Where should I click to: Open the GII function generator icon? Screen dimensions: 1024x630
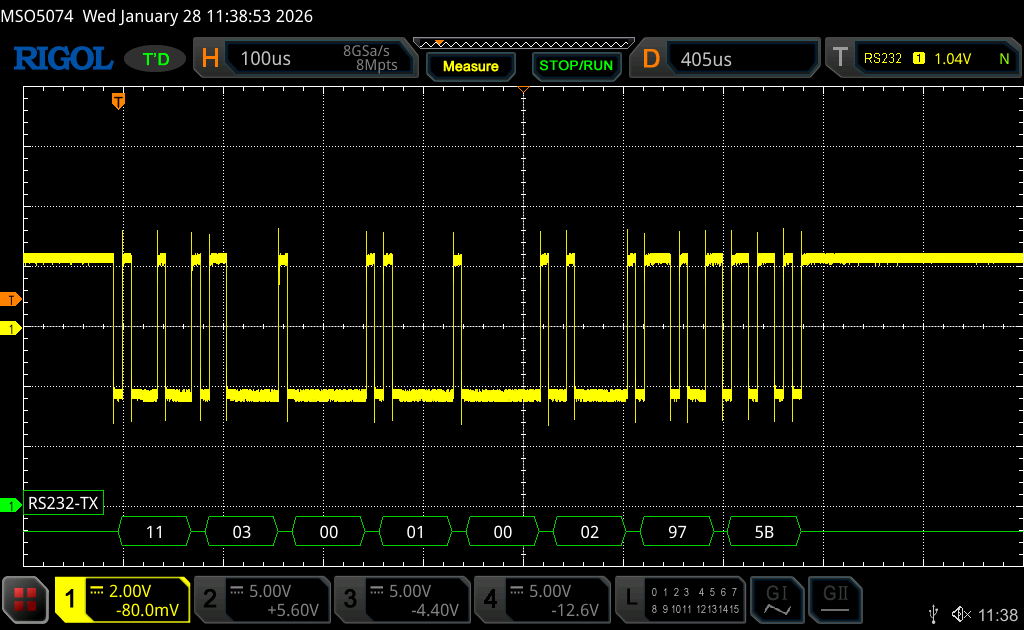point(834,600)
